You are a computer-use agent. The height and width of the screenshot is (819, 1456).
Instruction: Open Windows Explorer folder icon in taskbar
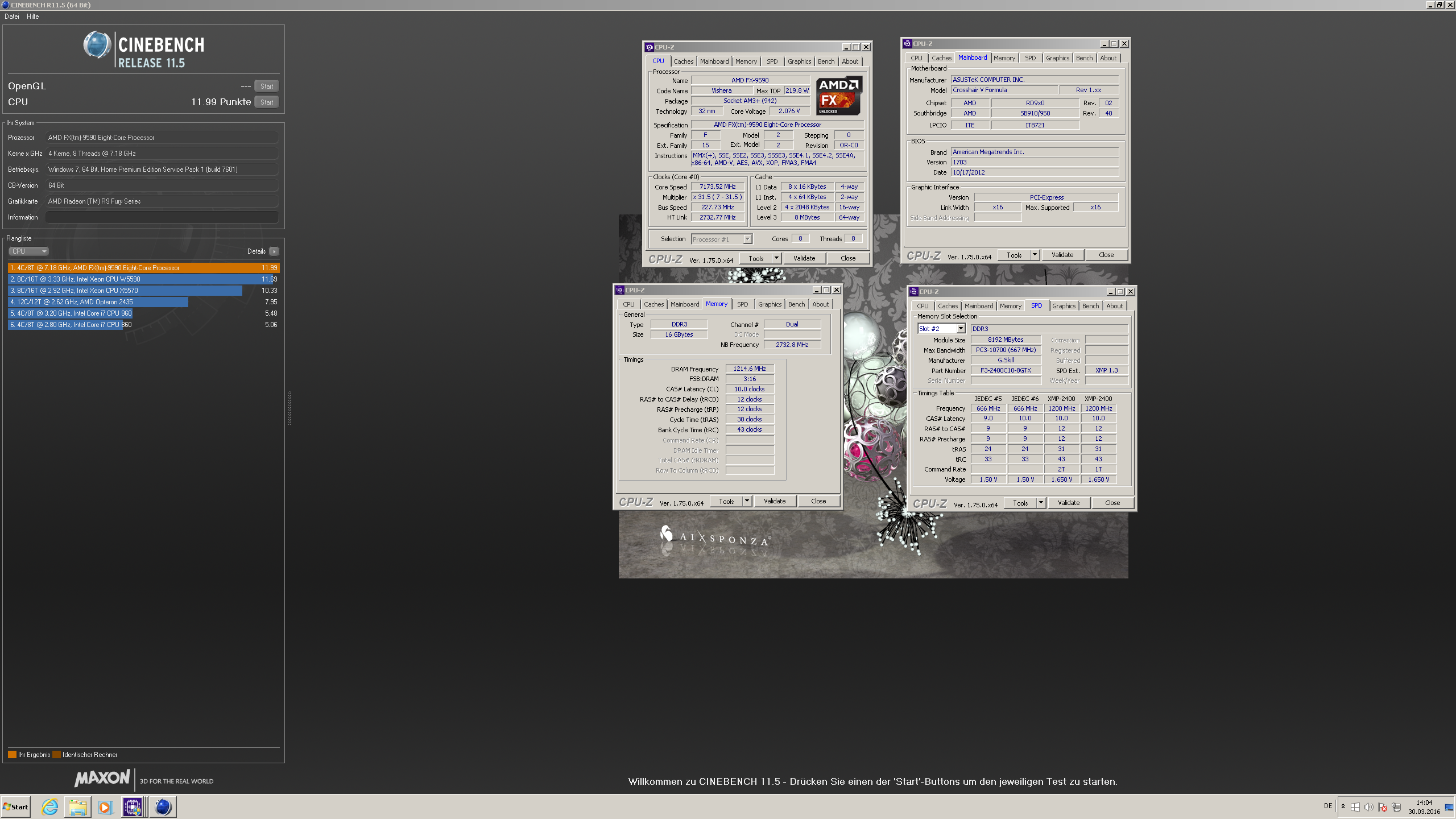pos(77,806)
